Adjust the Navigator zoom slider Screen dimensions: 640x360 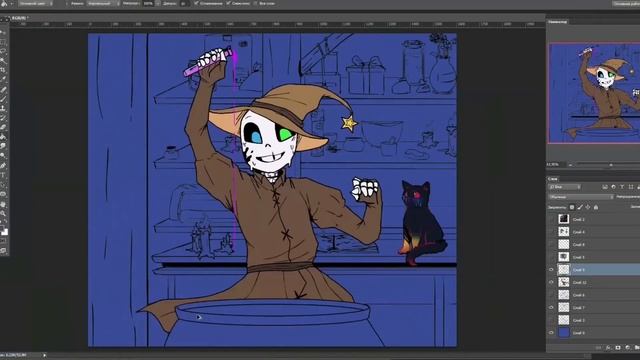(x=611, y=165)
